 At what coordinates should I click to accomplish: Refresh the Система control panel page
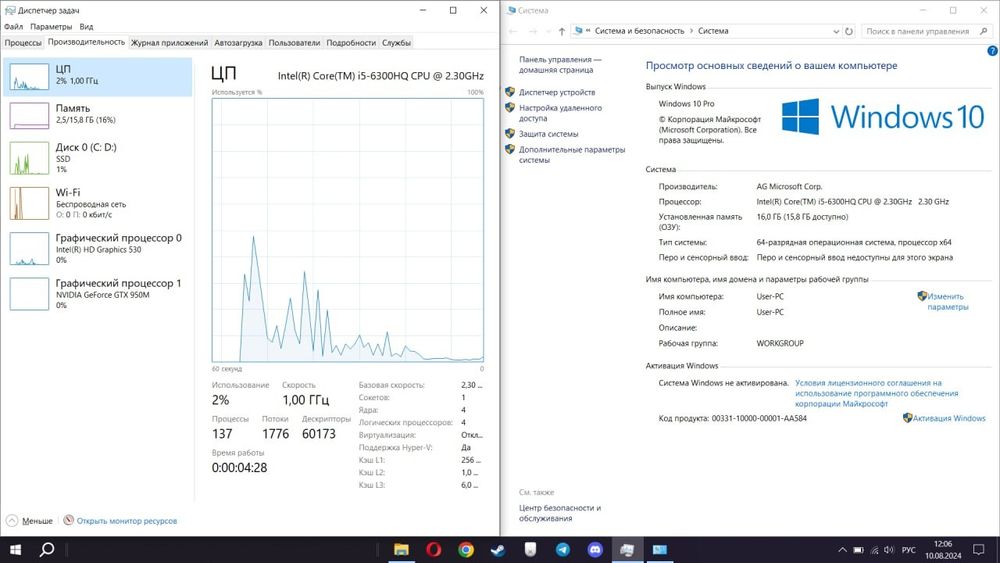coord(849,31)
